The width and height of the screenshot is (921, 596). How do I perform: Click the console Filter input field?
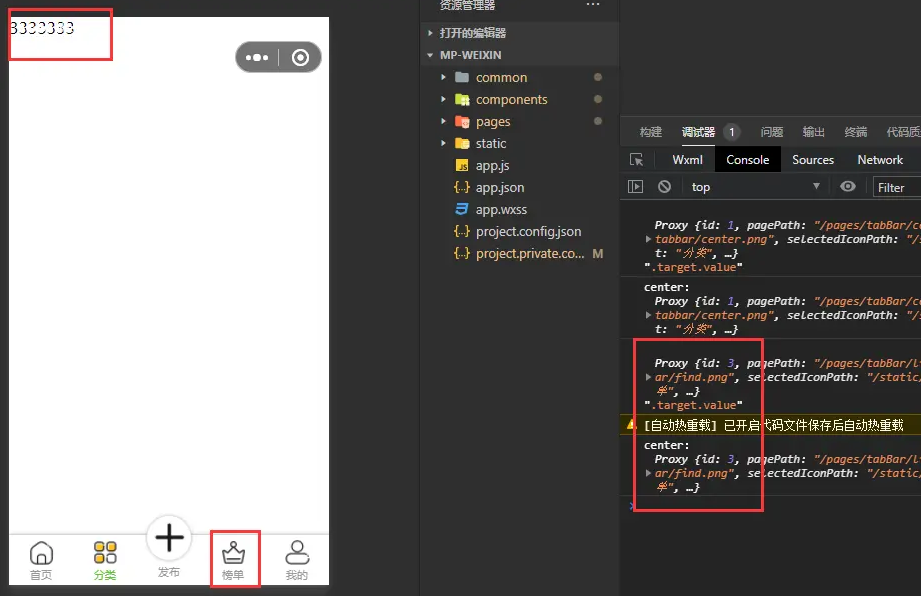click(896, 187)
